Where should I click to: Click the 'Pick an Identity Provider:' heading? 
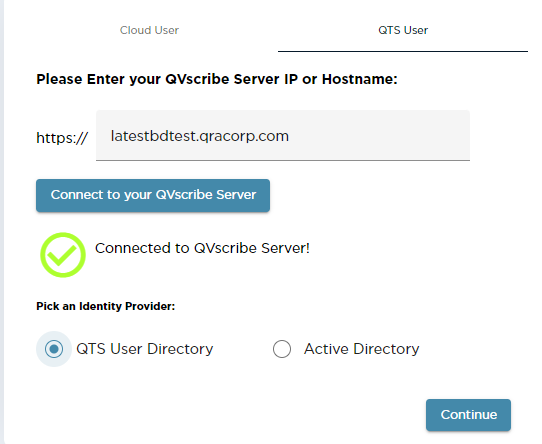105,306
